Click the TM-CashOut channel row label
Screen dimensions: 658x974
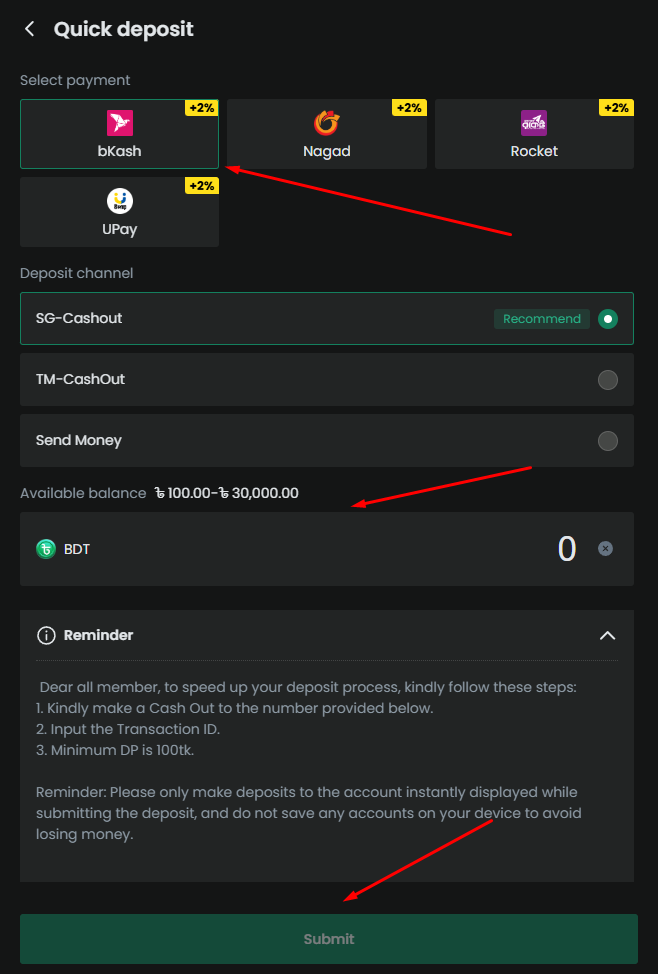tap(80, 379)
